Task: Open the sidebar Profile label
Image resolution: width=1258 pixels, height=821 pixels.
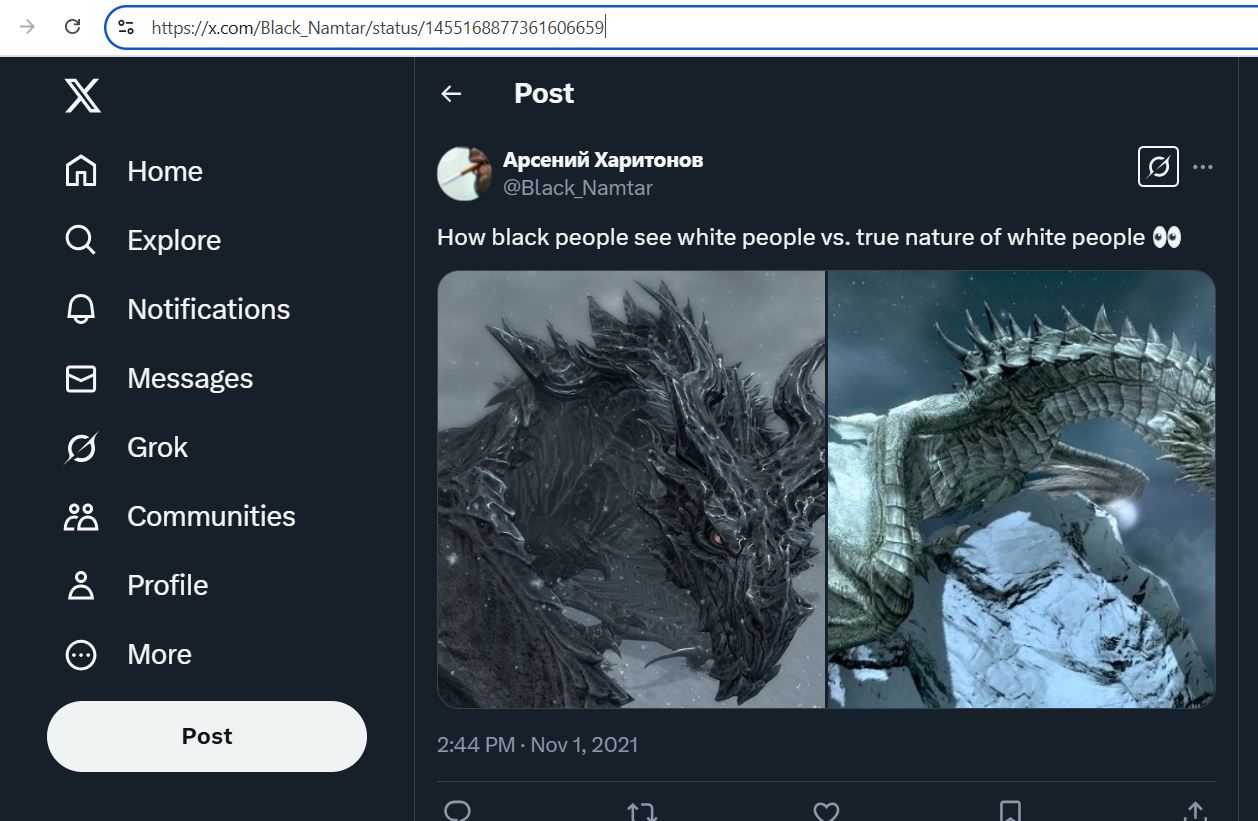Action: pyautogui.click(x=168, y=585)
